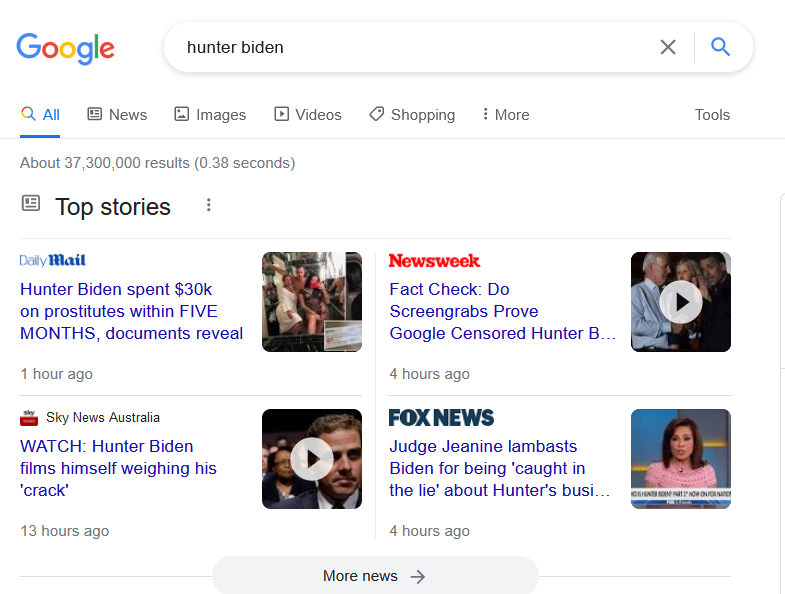Open the Shopping tab
Image resolution: width=785 pixels, height=594 pixels.
click(x=412, y=115)
